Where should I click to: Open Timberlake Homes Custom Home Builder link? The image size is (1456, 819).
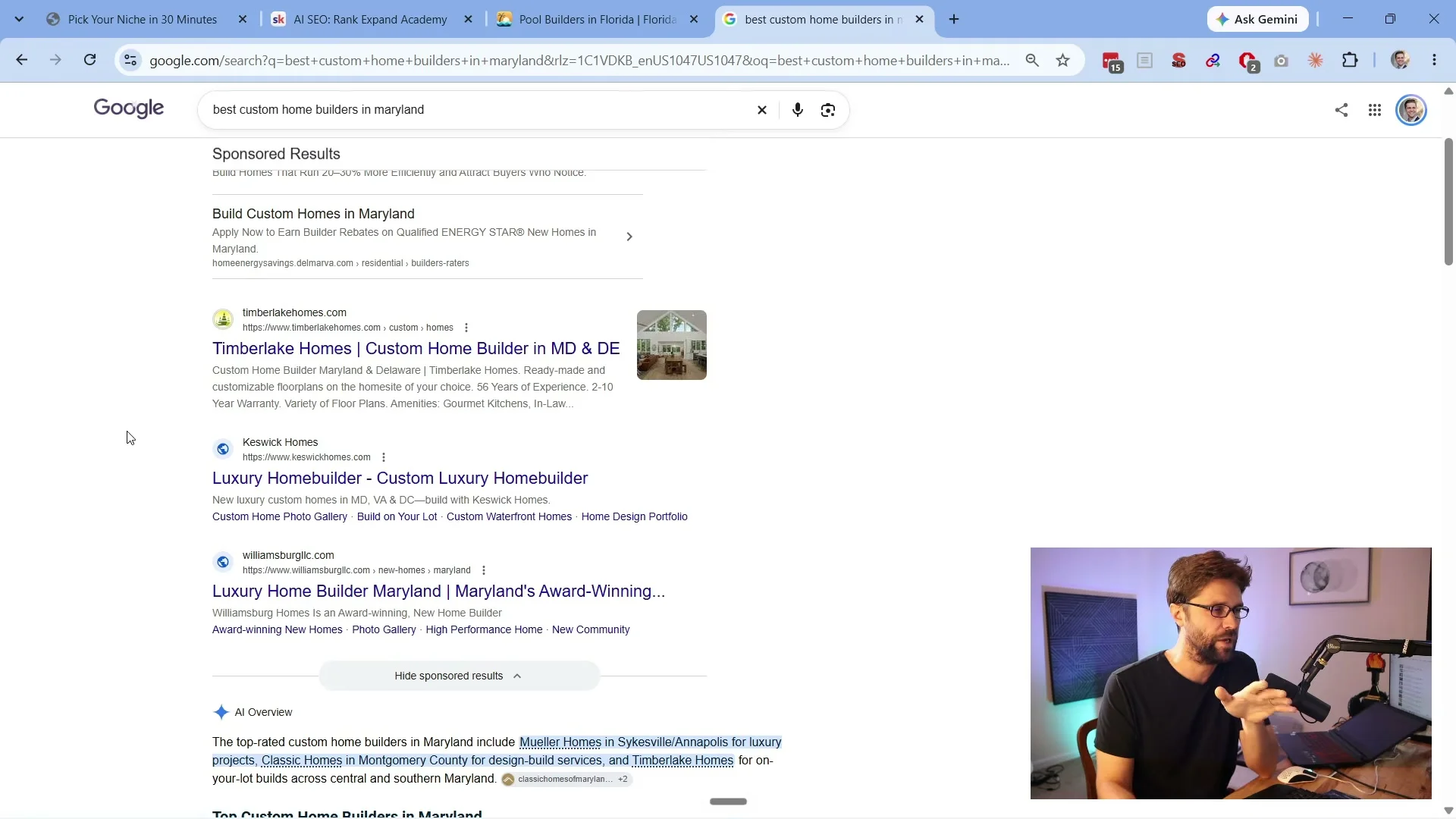click(x=416, y=348)
